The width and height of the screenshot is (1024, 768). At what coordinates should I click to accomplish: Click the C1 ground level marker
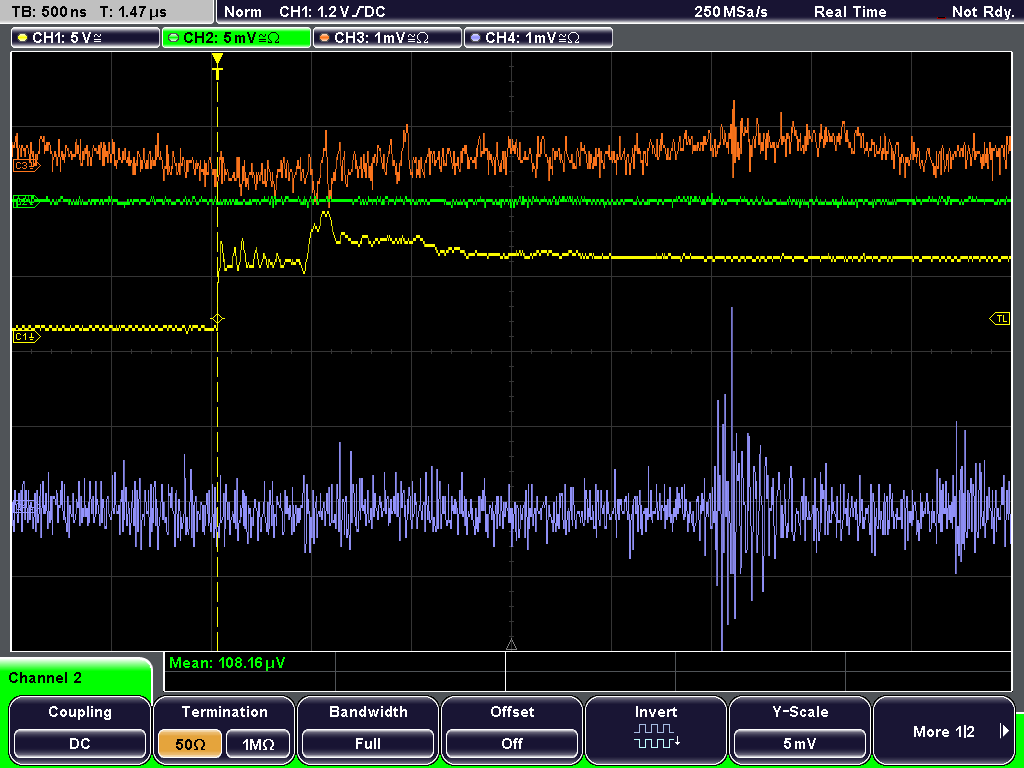point(26,336)
